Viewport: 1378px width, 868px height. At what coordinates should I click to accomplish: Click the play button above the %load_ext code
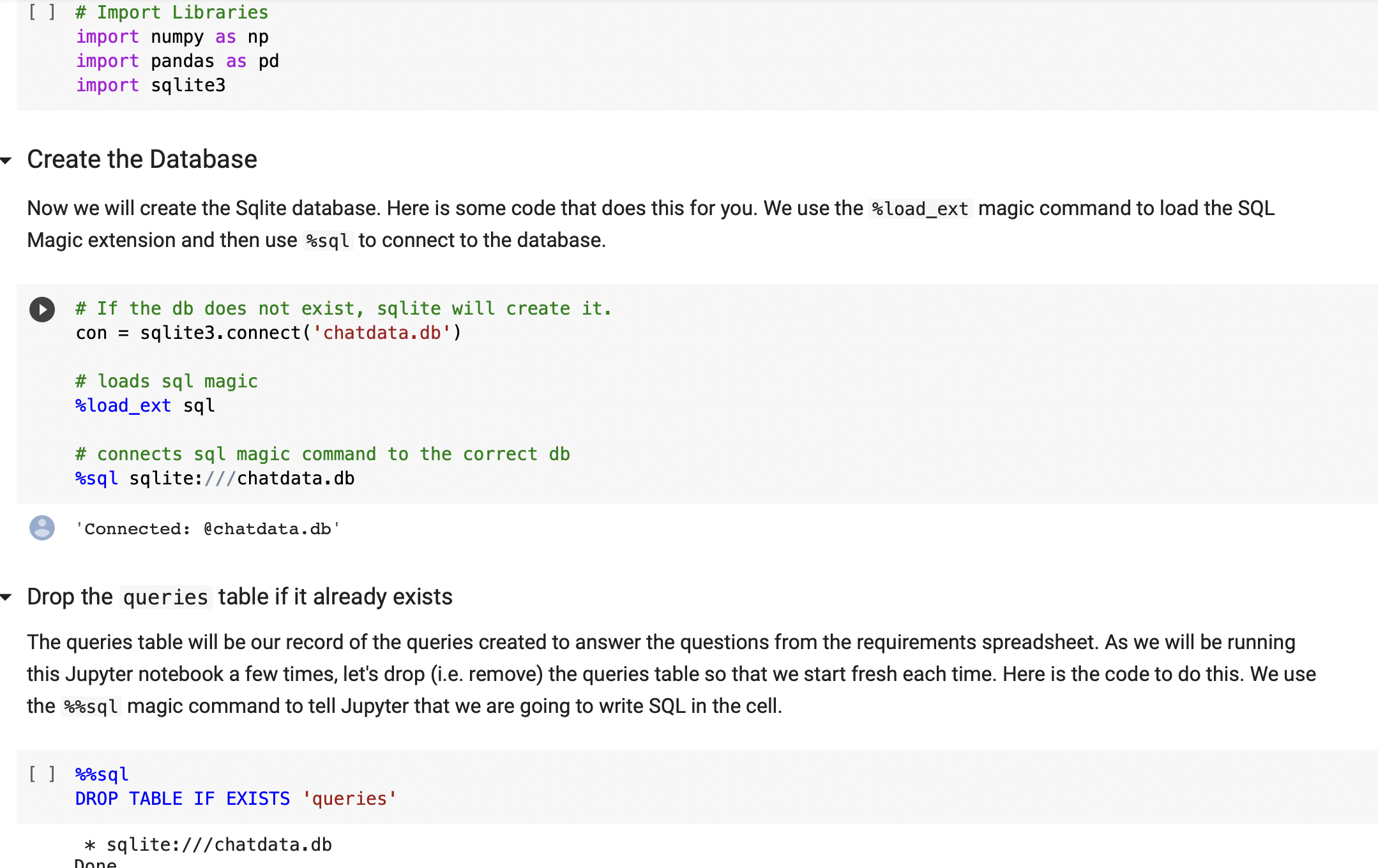[x=42, y=310]
